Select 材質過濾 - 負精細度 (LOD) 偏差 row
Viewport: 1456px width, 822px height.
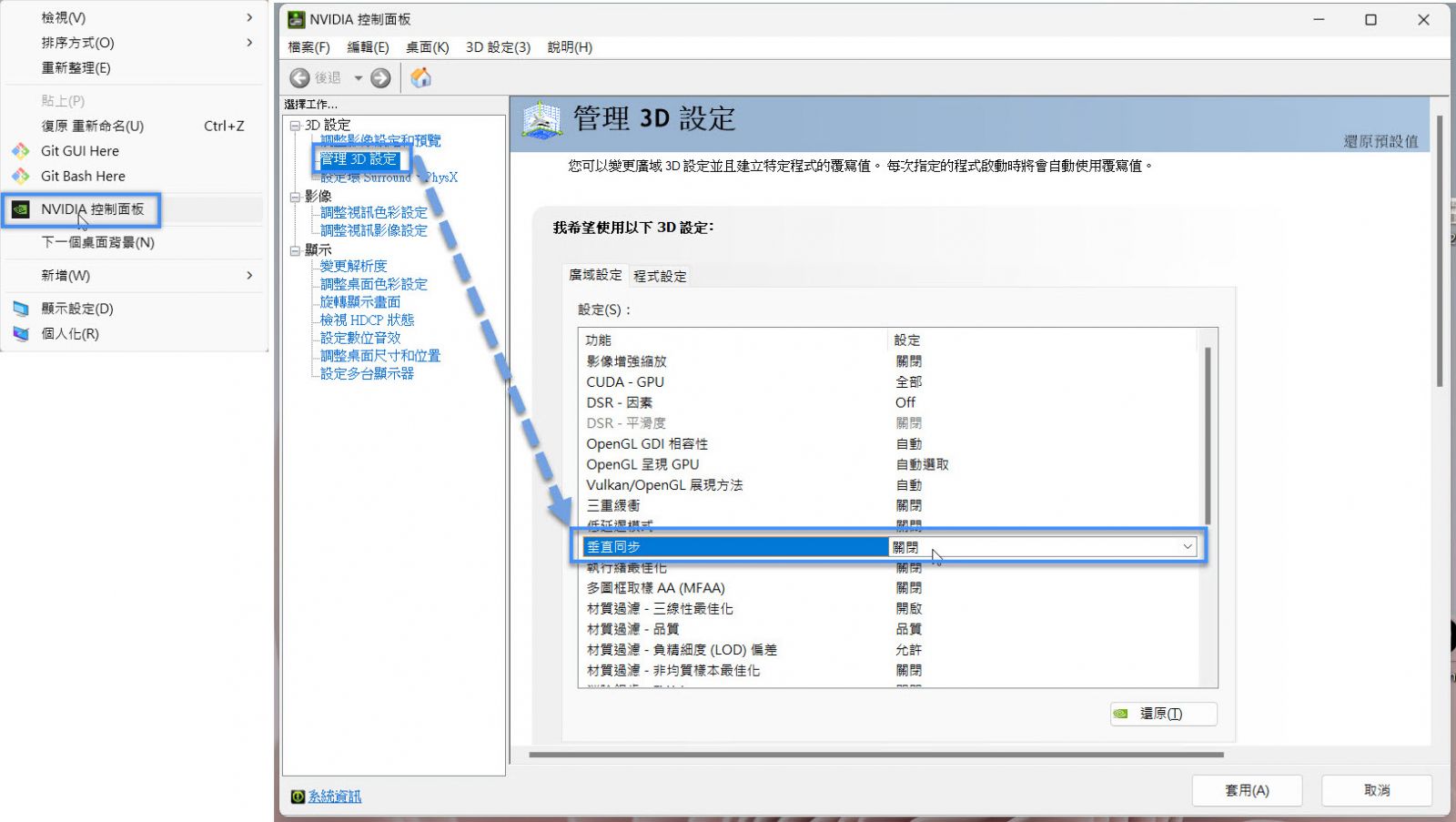890,650
